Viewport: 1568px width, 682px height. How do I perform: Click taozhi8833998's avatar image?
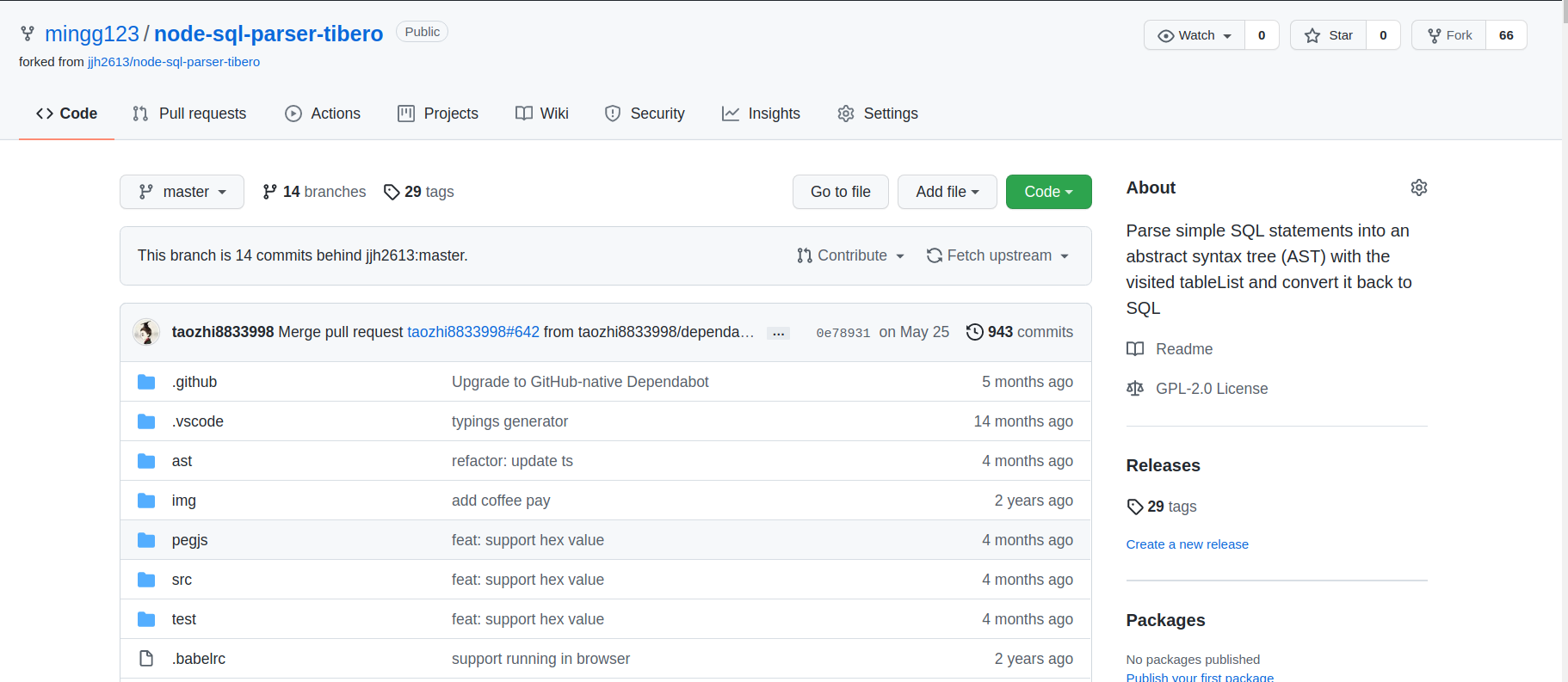coord(146,332)
